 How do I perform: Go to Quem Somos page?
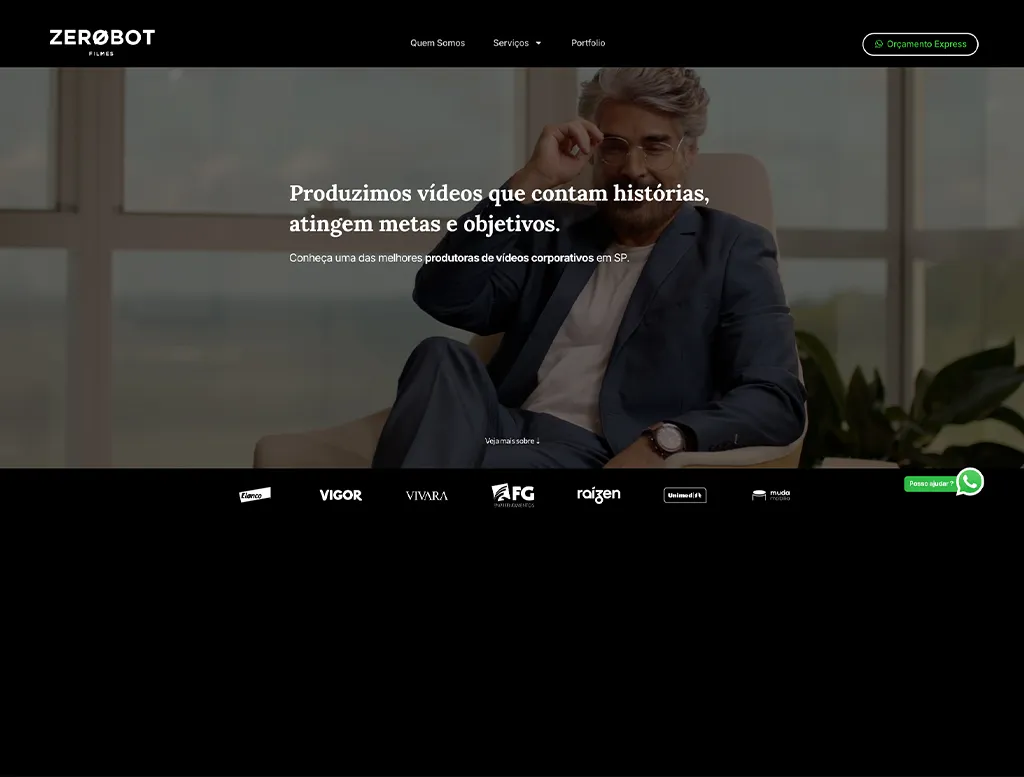[x=437, y=43]
